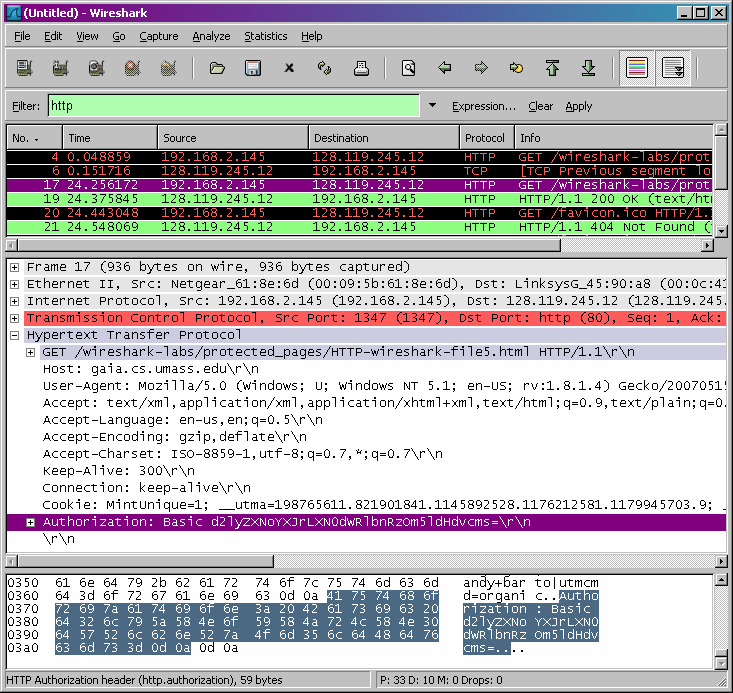Viewport: 733px width, 693px height.
Task: Save capture file floppy icon
Action: coord(253,68)
